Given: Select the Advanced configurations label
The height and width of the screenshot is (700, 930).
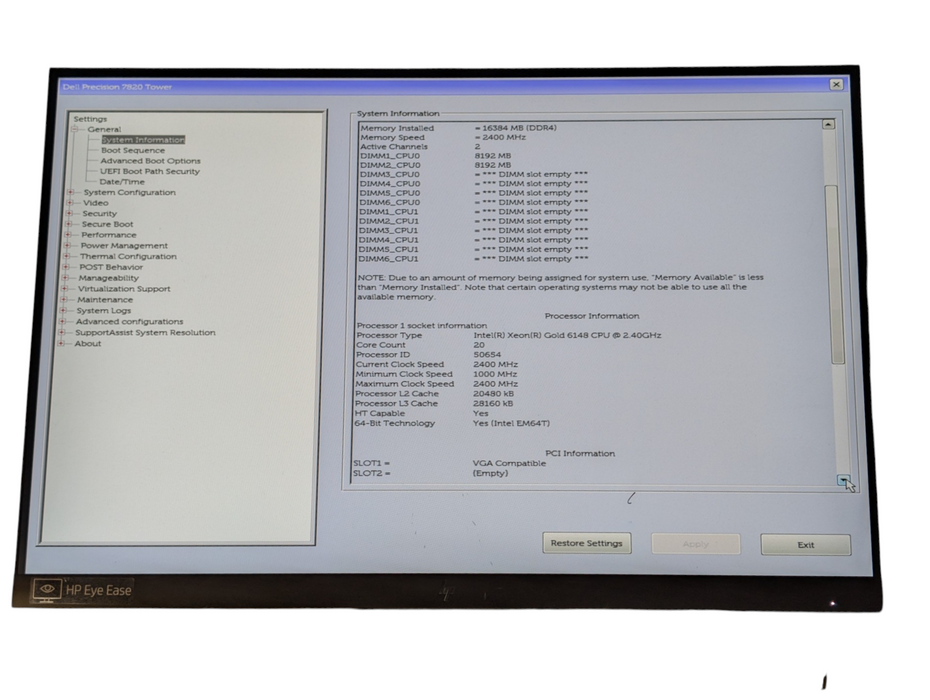Looking at the screenshot, I should tap(129, 322).
